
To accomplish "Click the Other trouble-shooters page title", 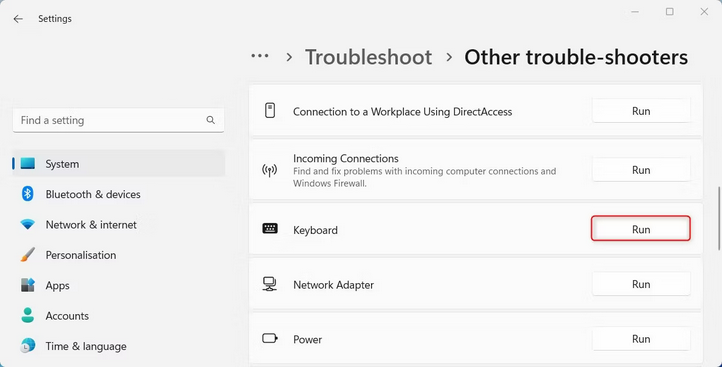I will pyautogui.click(x=576, y=58).
